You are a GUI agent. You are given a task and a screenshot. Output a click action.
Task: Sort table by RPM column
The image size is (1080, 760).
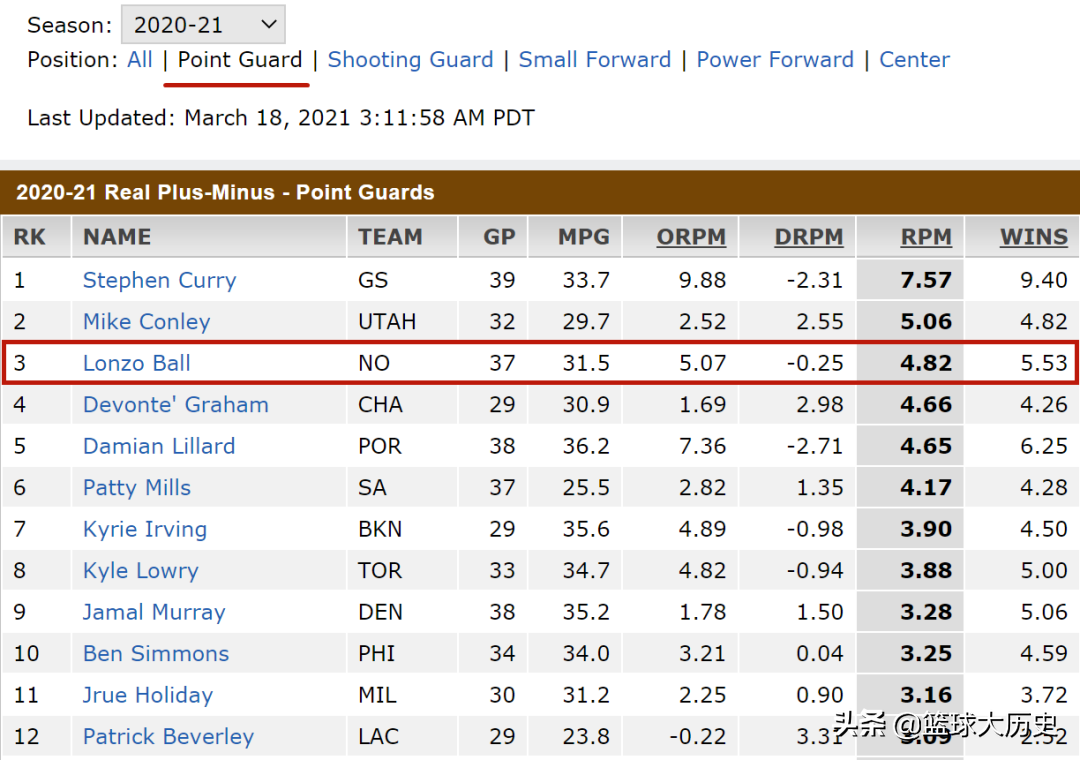coord(926,237)
